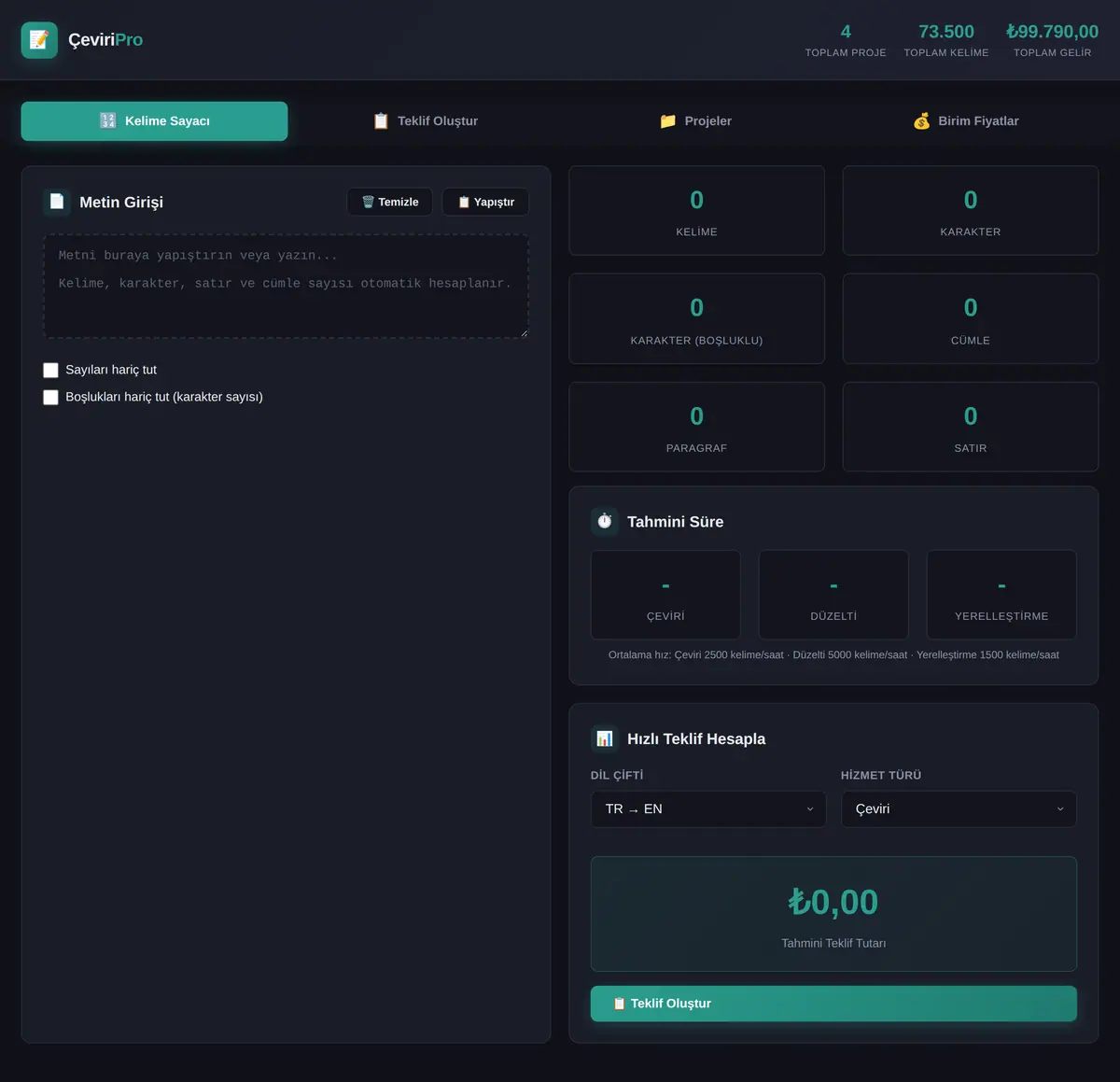Click the Toplam Proje value 4
The width and height of the screenshot is (1120, 1082).
coord(846,32)
